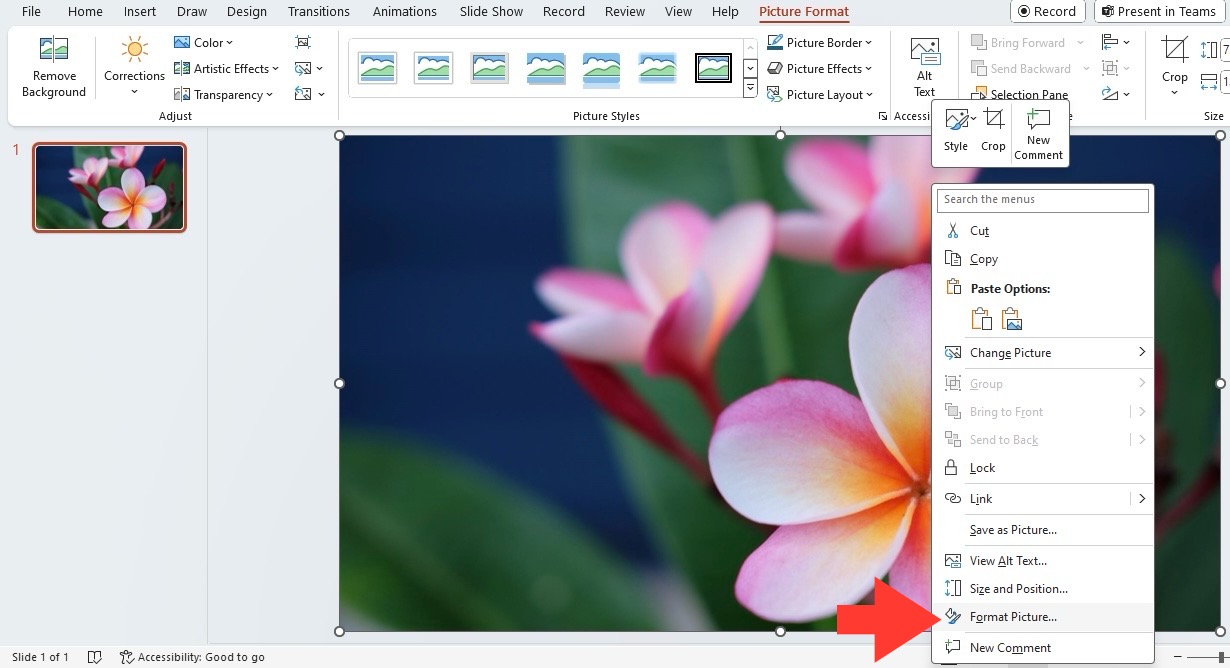
Task: Open the Transparency dropdown
Action: click(224, 95)
